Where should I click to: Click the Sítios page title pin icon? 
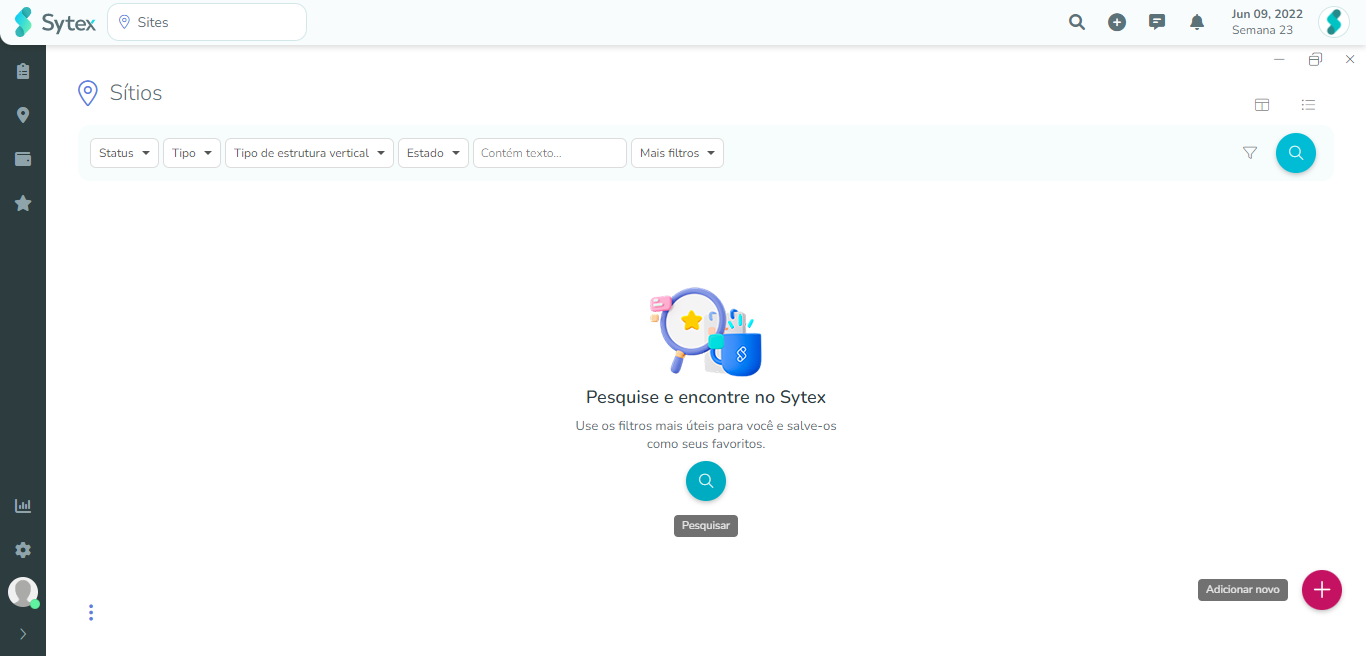click(88, 93)
